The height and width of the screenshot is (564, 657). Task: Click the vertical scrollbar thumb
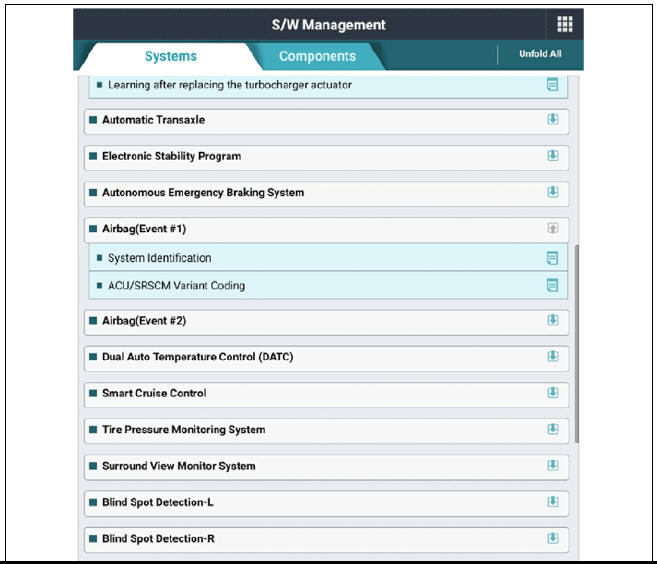[577, 344]
